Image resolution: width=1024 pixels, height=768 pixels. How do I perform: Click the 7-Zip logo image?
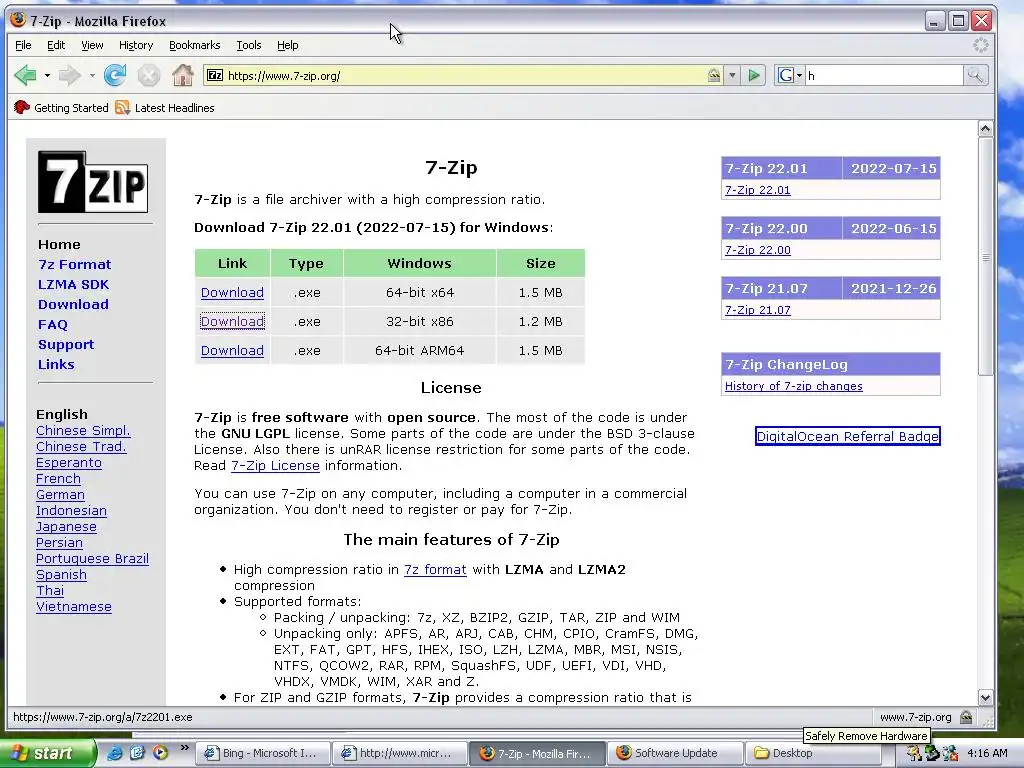(93, 182)
